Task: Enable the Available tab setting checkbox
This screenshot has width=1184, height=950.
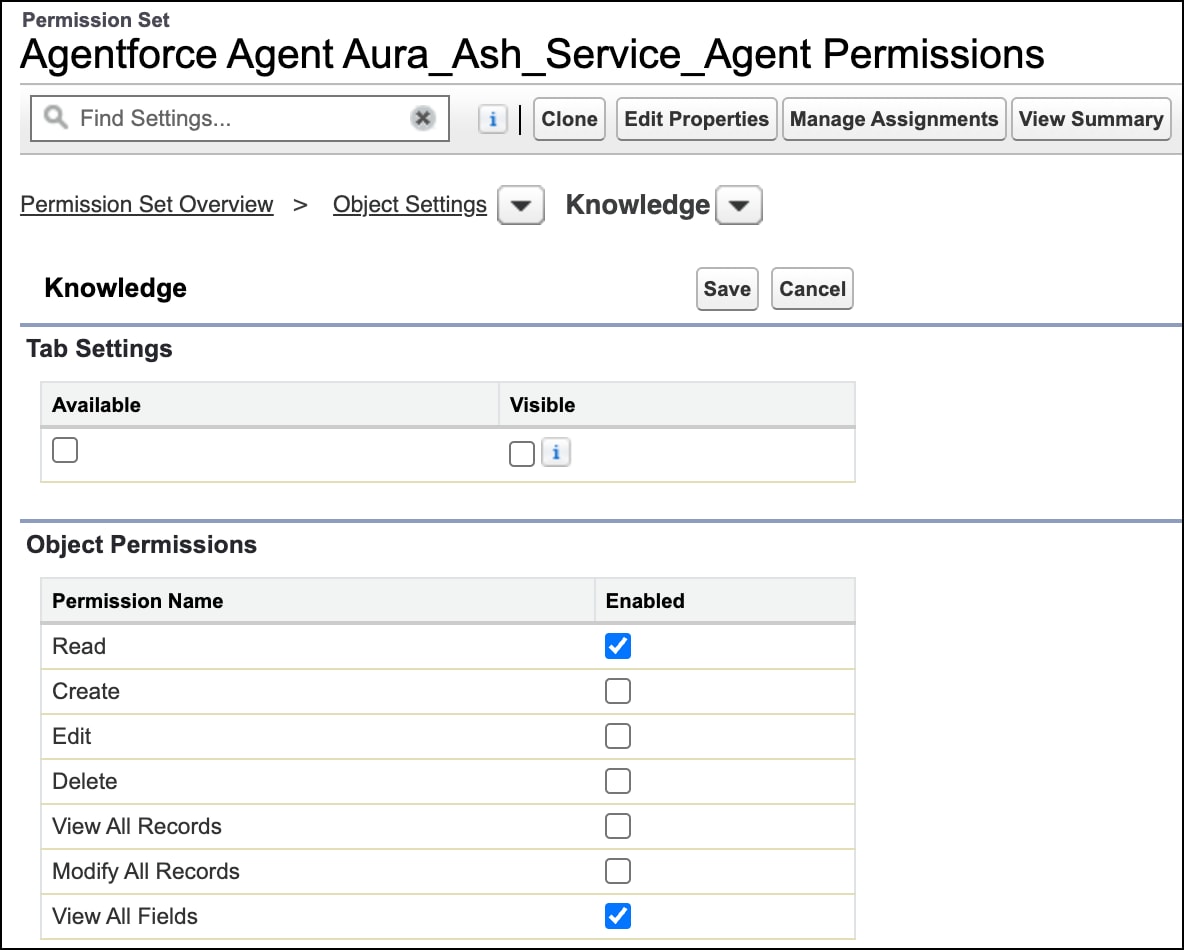Action: (x=65, y=451)
